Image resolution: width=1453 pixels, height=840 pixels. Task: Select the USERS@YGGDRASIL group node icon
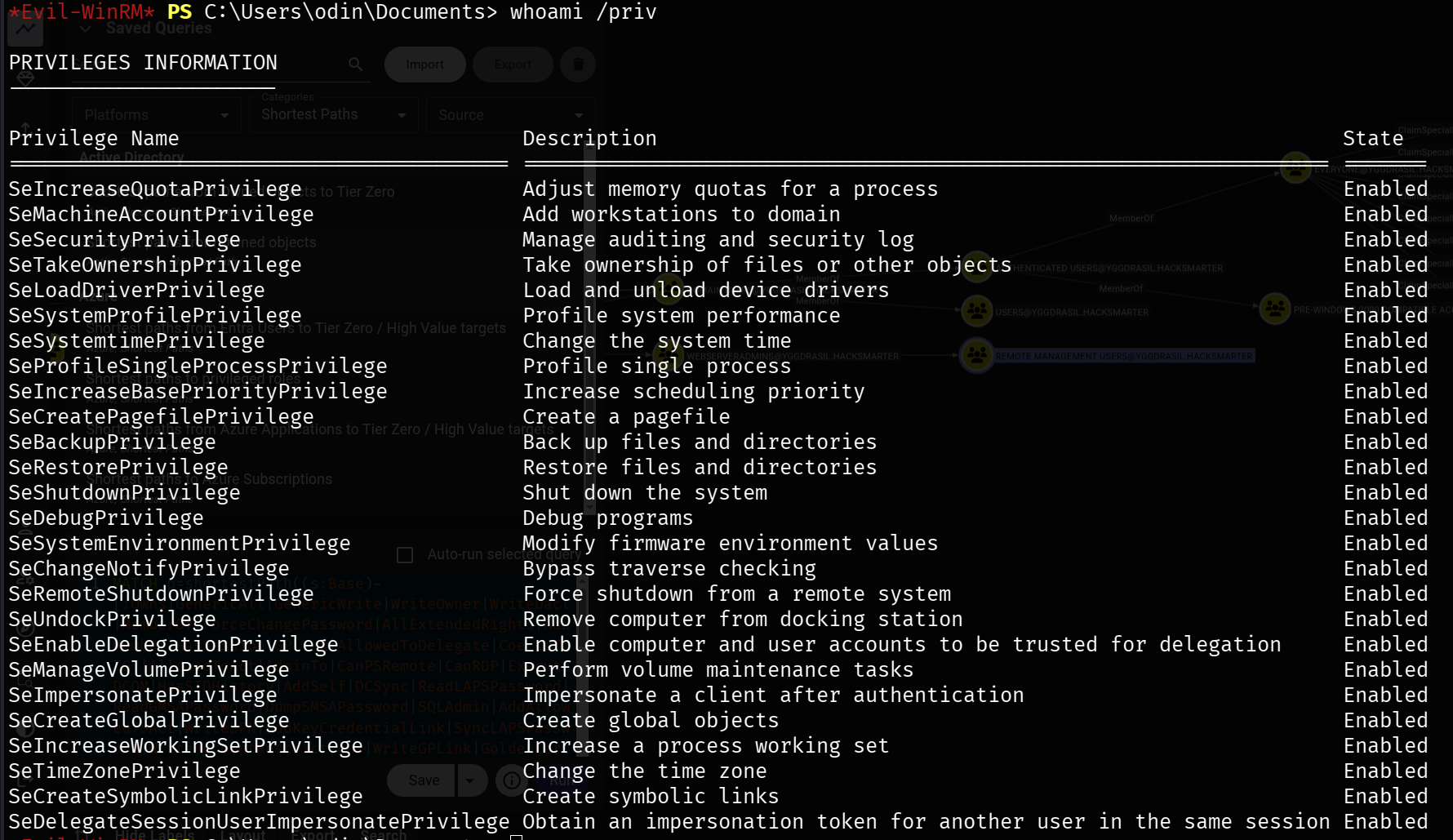(976, 311)
